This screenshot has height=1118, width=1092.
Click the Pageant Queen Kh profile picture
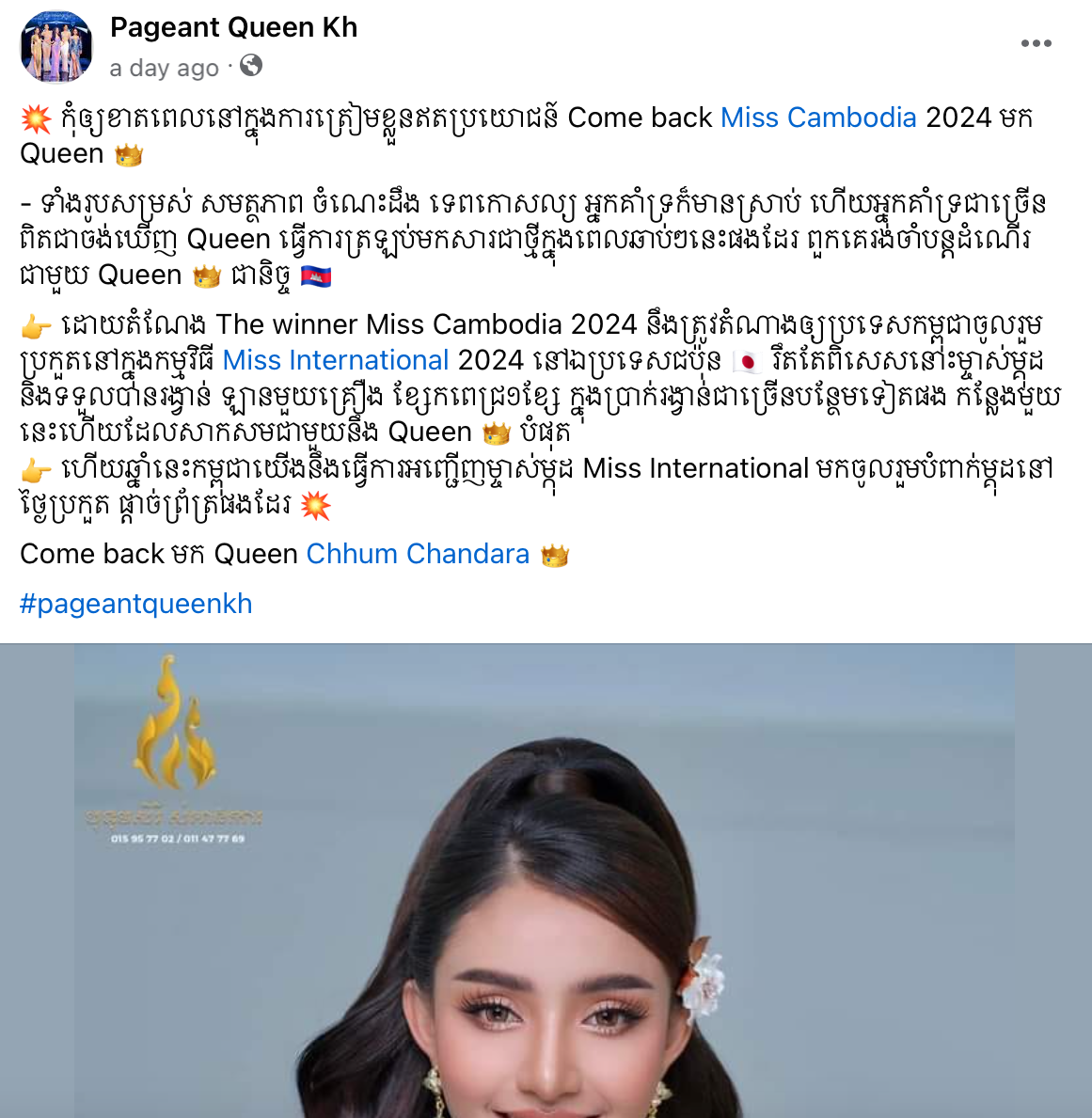tap(56, 48)
